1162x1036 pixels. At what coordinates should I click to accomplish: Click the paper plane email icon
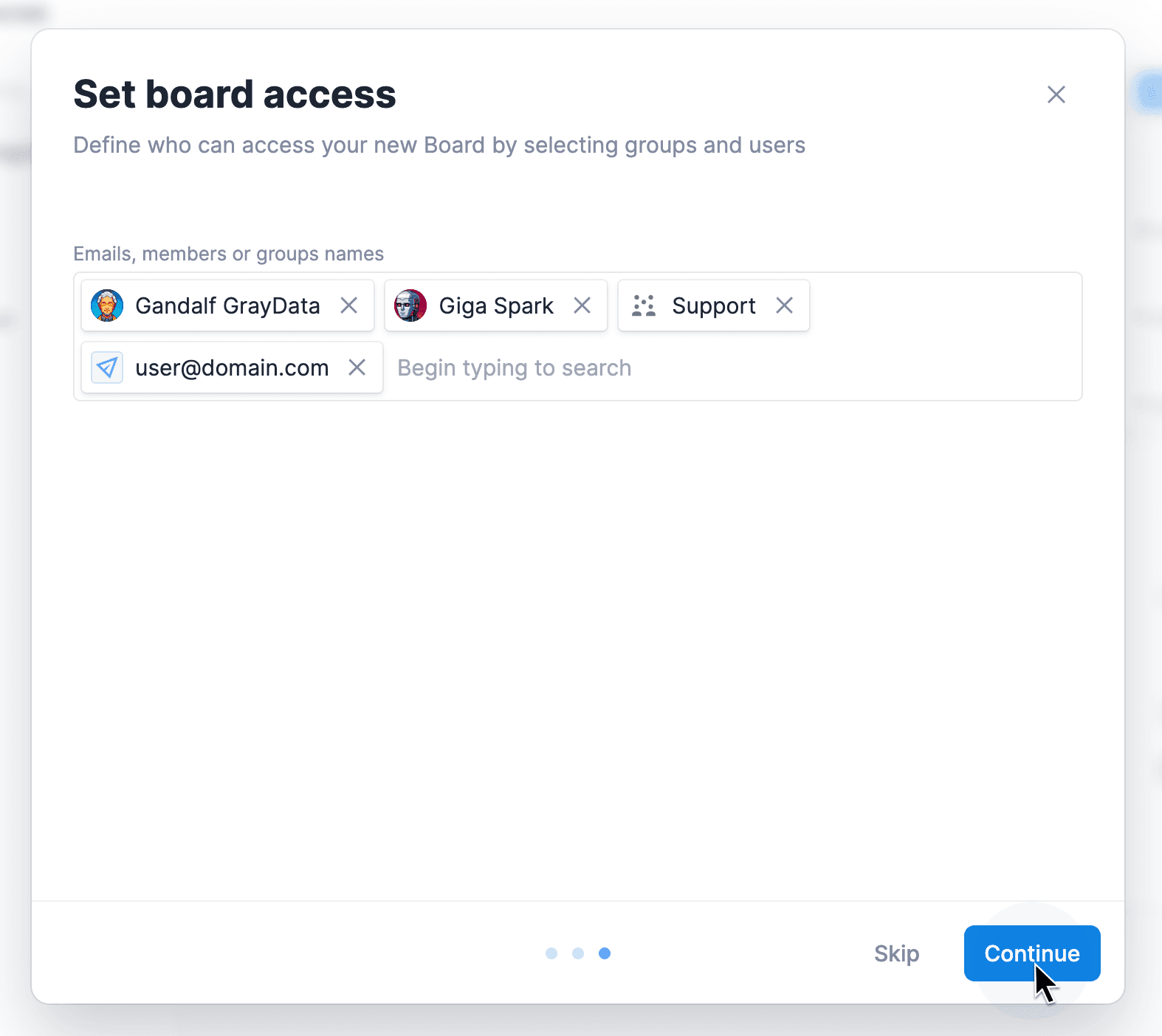[x=107, y=367]
